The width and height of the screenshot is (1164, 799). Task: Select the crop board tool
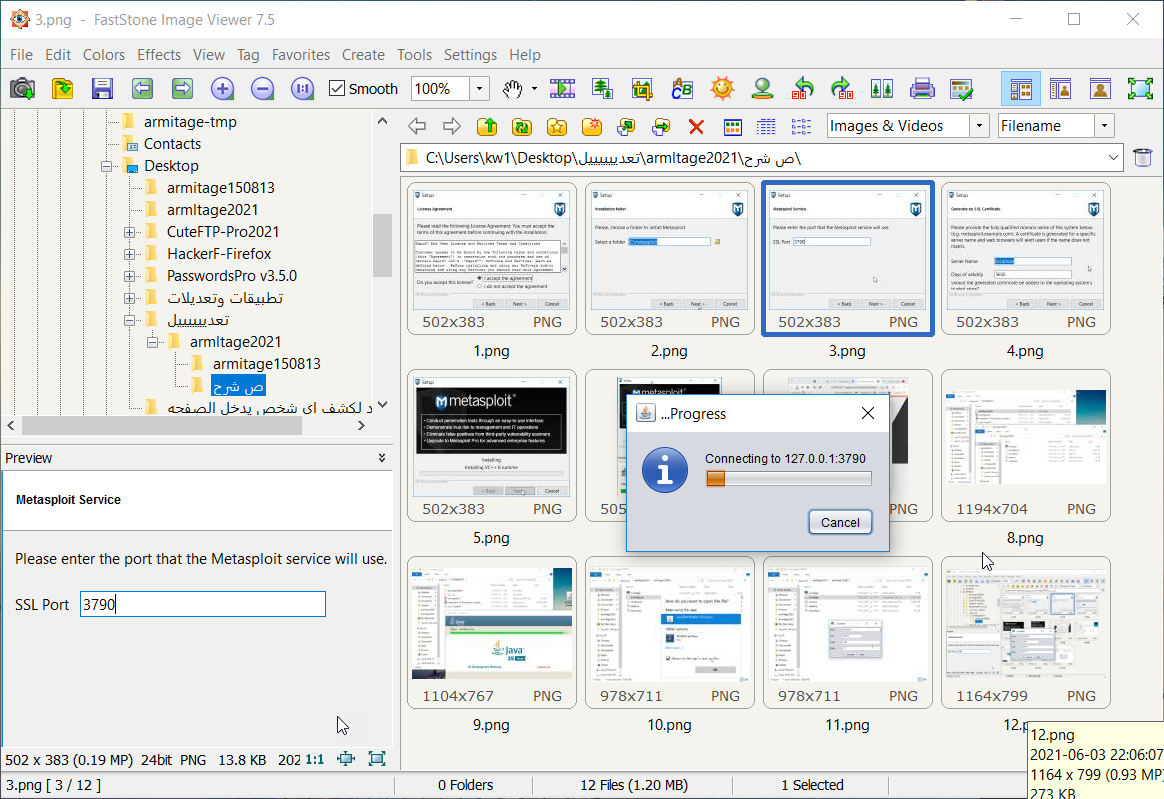click(x=641, y=88)
